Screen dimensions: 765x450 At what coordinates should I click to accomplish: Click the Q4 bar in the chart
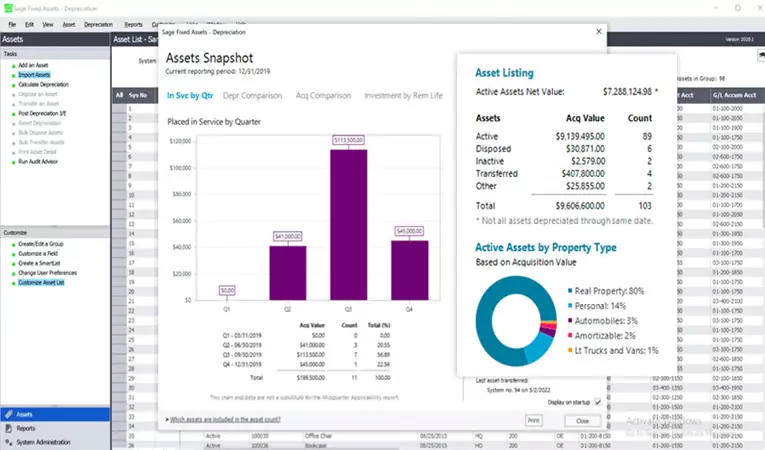coord(410,270)
